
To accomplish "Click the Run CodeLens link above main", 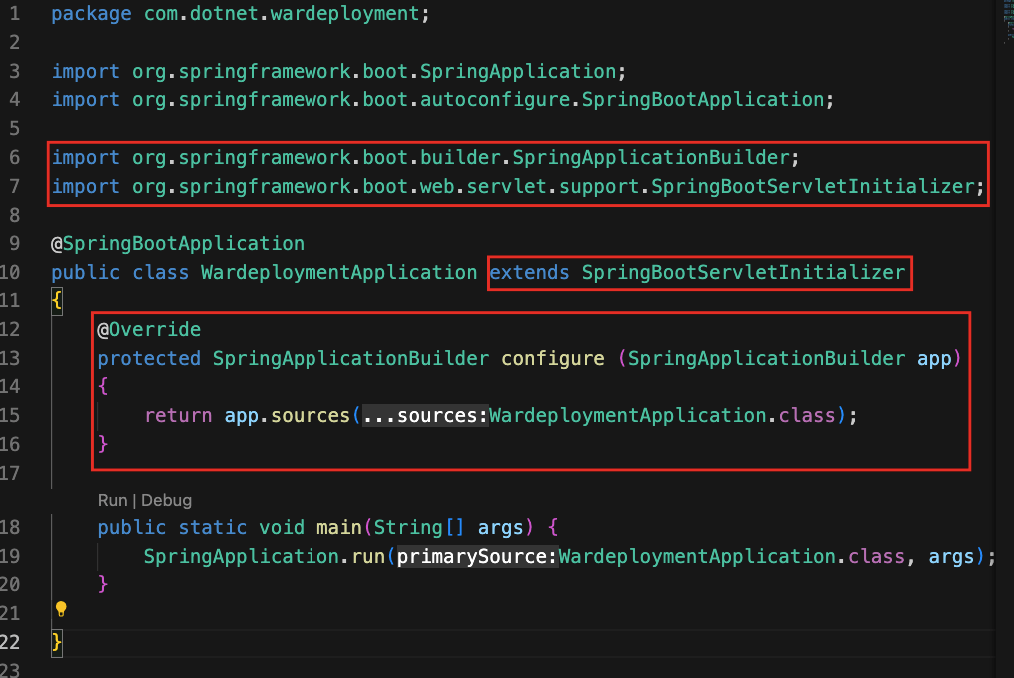I will tap(113, 500).
